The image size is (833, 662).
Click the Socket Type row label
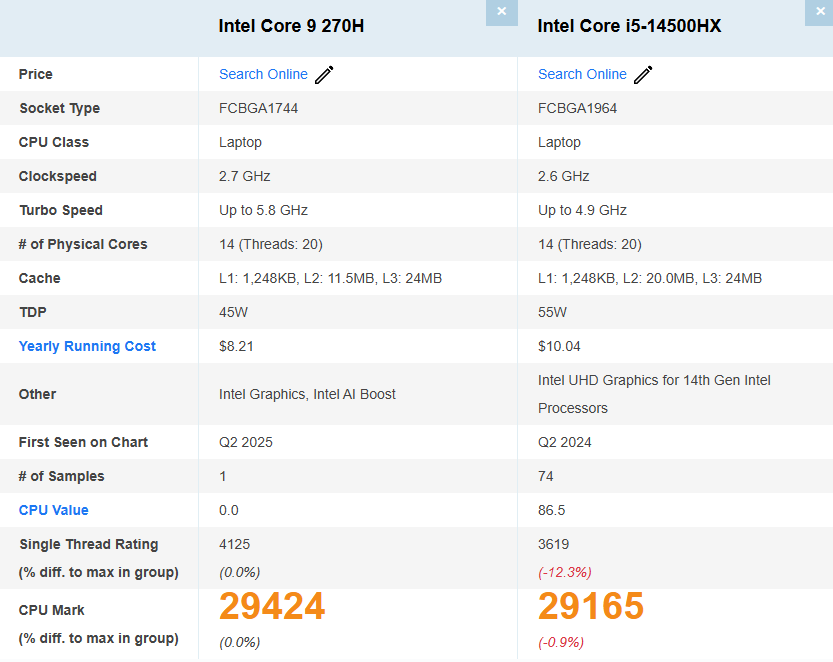tap(58, 108)
